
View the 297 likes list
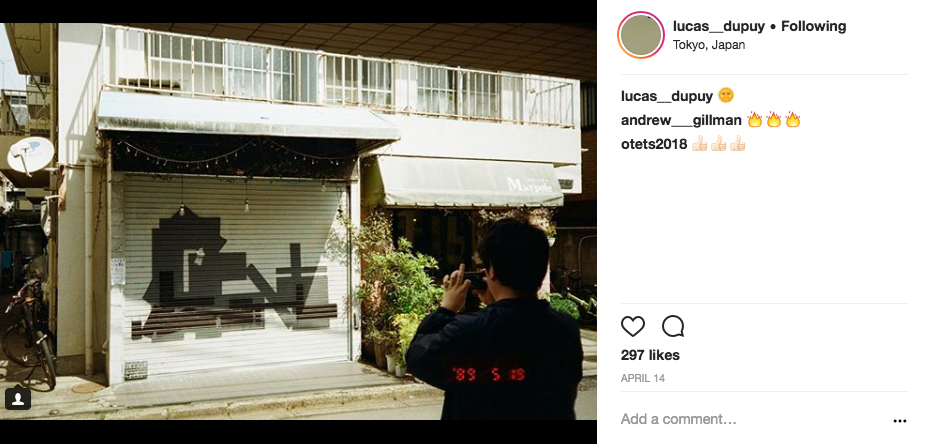[x=650, y=355]
